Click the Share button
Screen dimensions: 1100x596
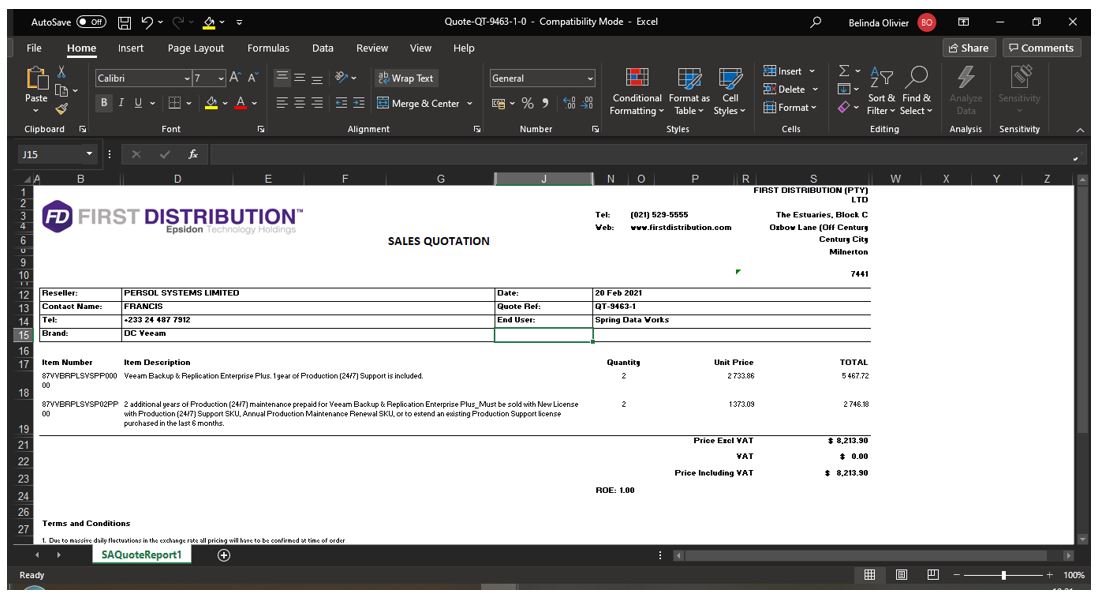(969, 48)
